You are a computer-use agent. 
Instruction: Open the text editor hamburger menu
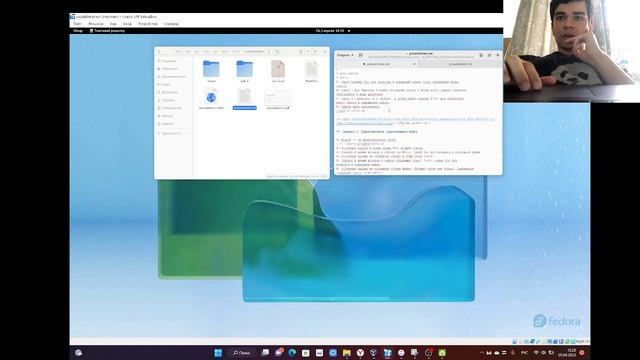point(489,55)
